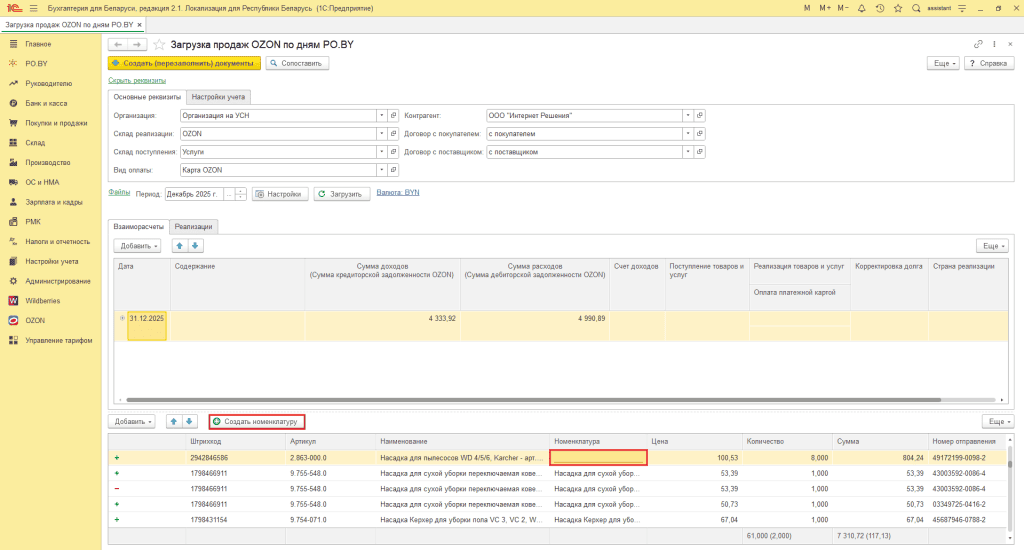This screenshot has height=550, width=1024.
Task: Open ОС и НМА section
Action: (42, 182)
